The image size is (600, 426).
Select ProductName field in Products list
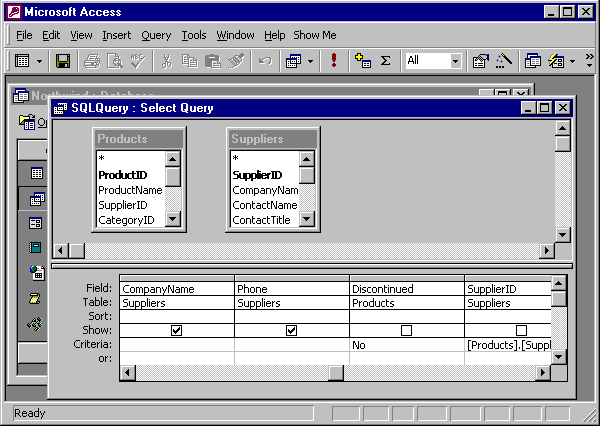click(x=130, y=190)
